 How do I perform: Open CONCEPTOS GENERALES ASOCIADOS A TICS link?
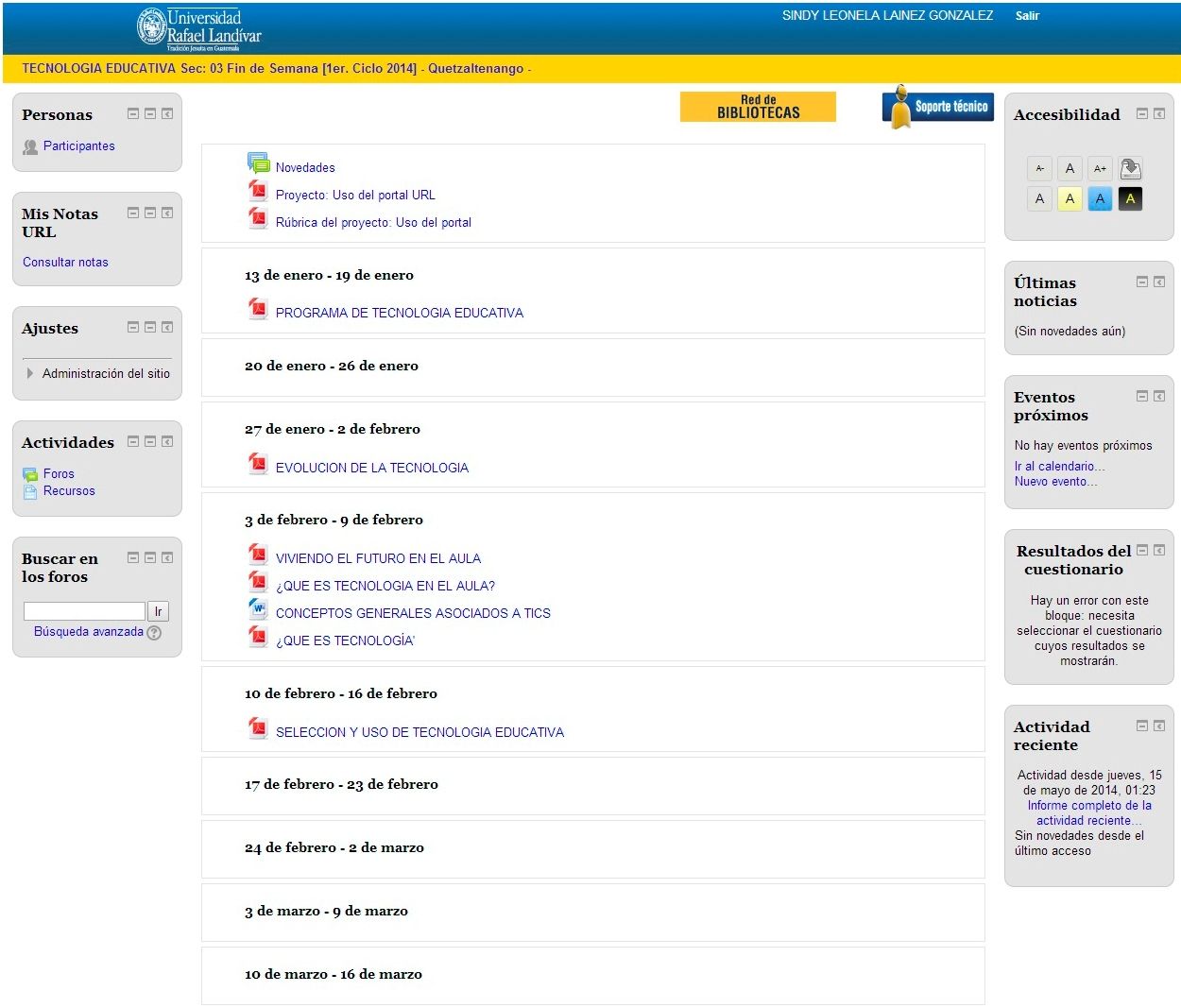click(413, 613)
